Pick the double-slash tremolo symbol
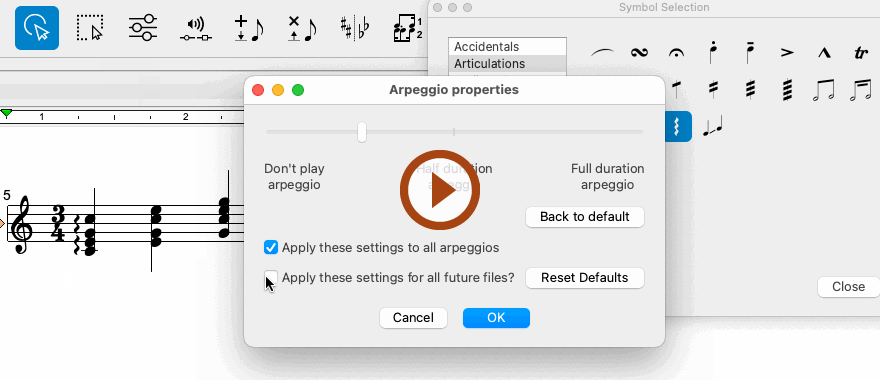Viewport: 880px width, 380px height. click(713, 89)
